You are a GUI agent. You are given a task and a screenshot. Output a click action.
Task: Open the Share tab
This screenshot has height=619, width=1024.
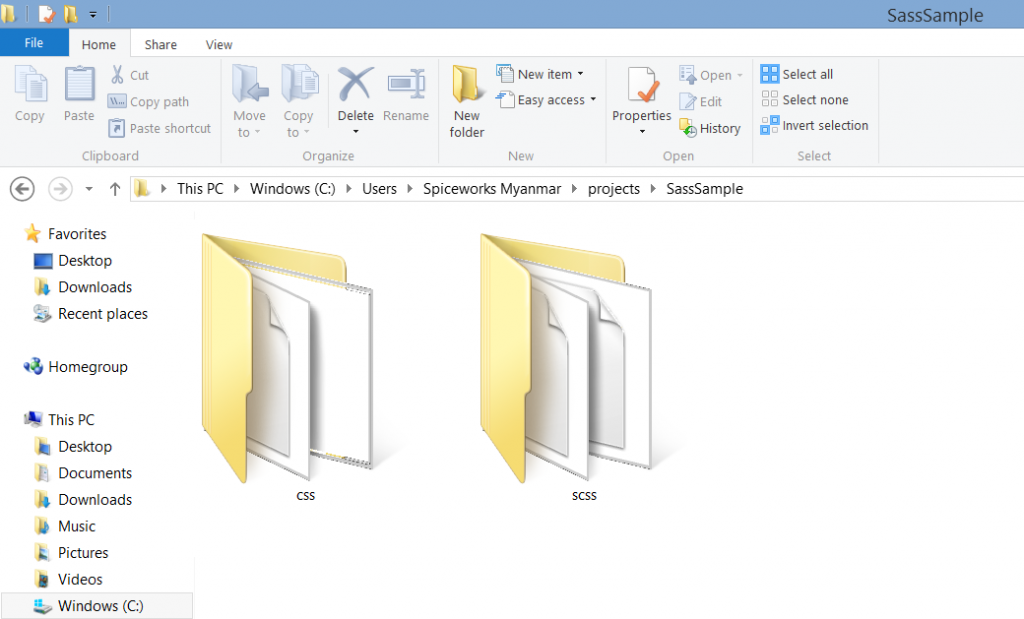point(160,44)
